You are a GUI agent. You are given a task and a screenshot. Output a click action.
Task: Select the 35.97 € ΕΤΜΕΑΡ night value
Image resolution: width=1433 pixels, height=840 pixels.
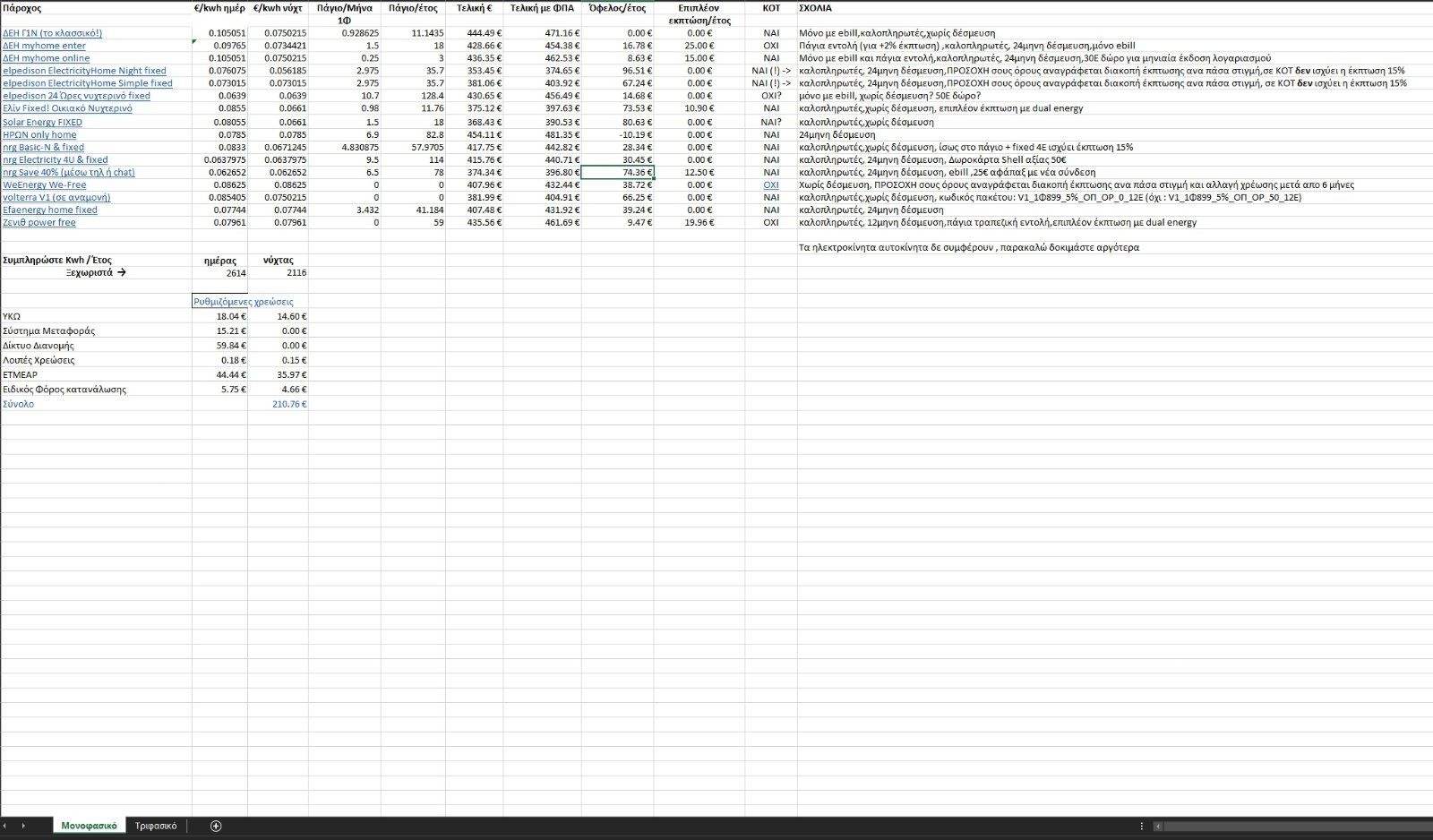(278, 374)
